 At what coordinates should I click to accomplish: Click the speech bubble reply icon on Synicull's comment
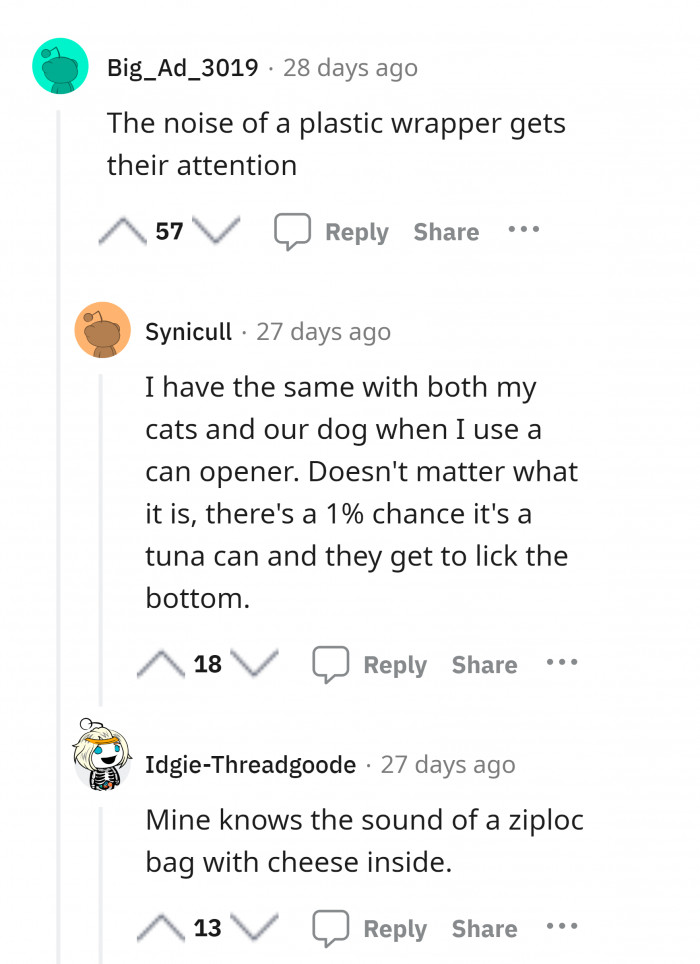pos(331,662)
